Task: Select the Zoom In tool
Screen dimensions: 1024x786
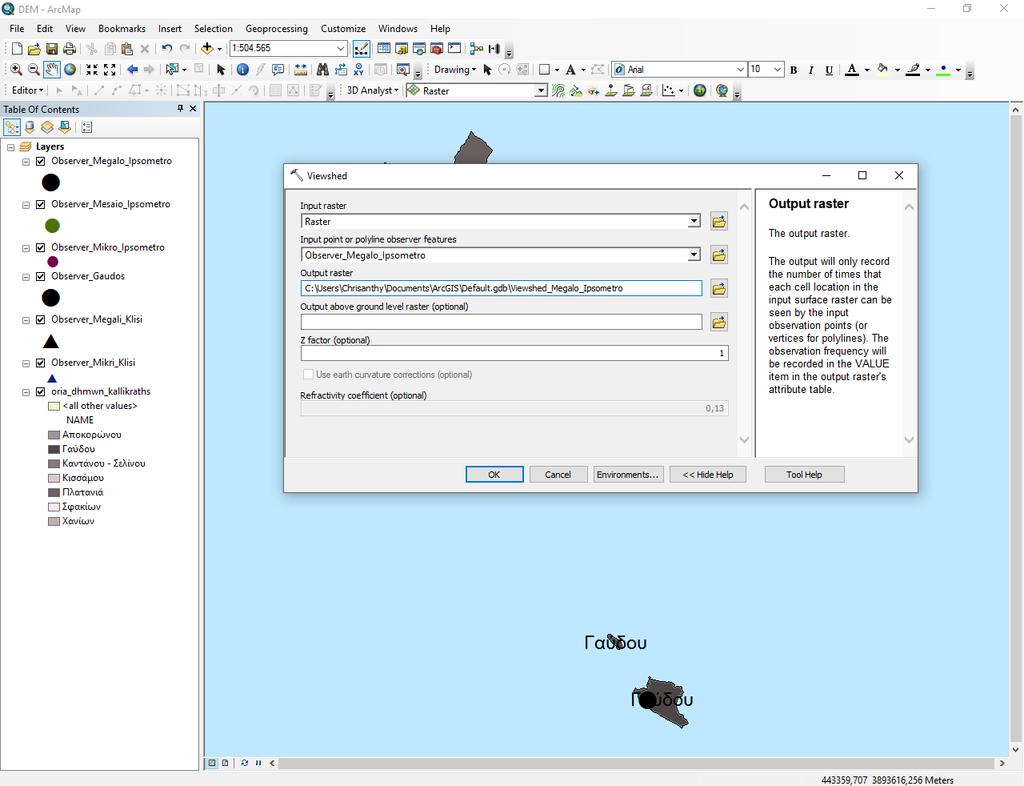Action: [x=16, y=69]
